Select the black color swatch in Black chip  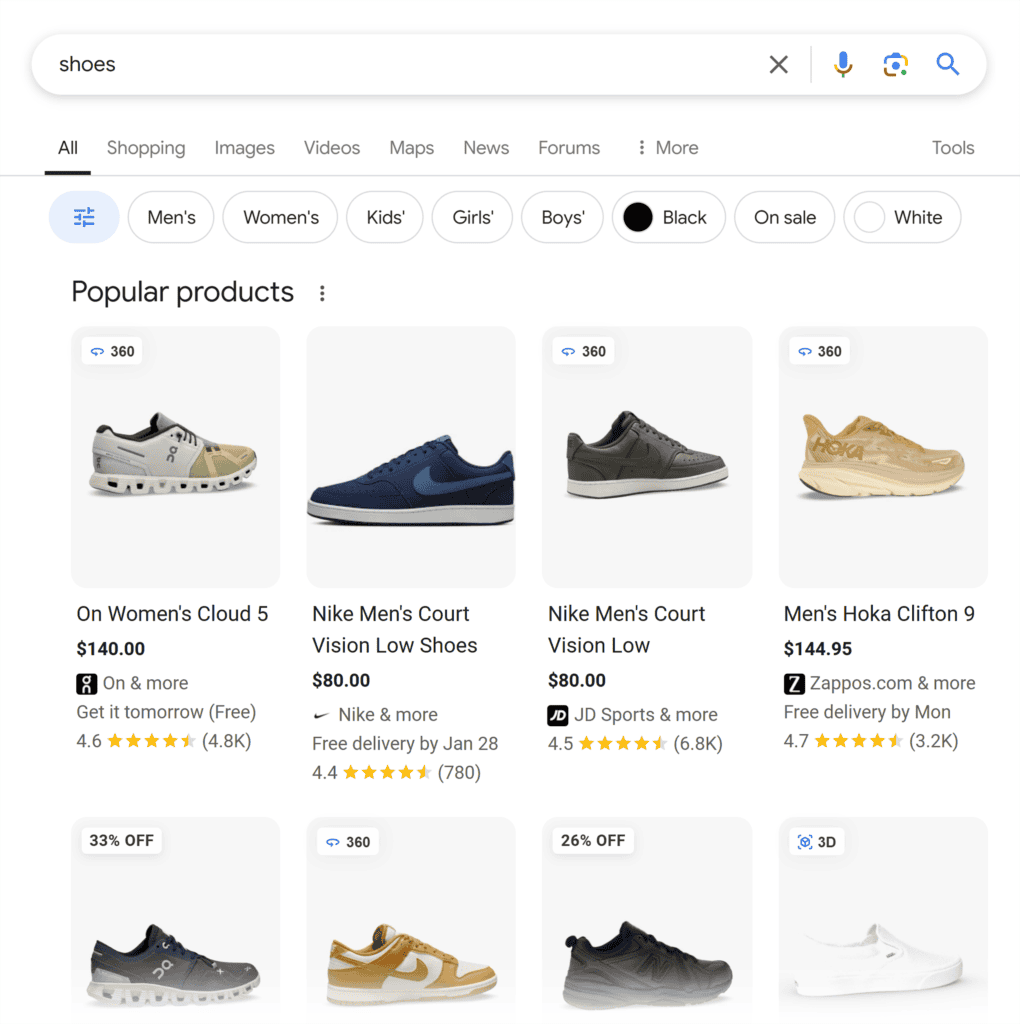[637, 217]
